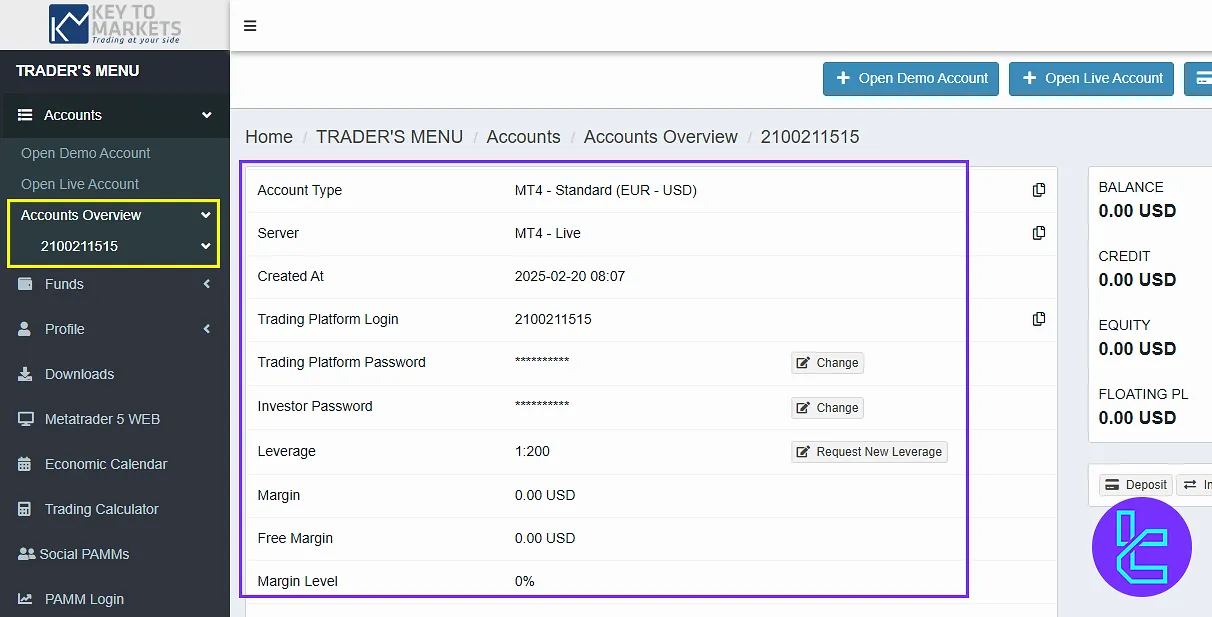
Task: Click the card icon on Deposit button
Action: pos(1112,485)
